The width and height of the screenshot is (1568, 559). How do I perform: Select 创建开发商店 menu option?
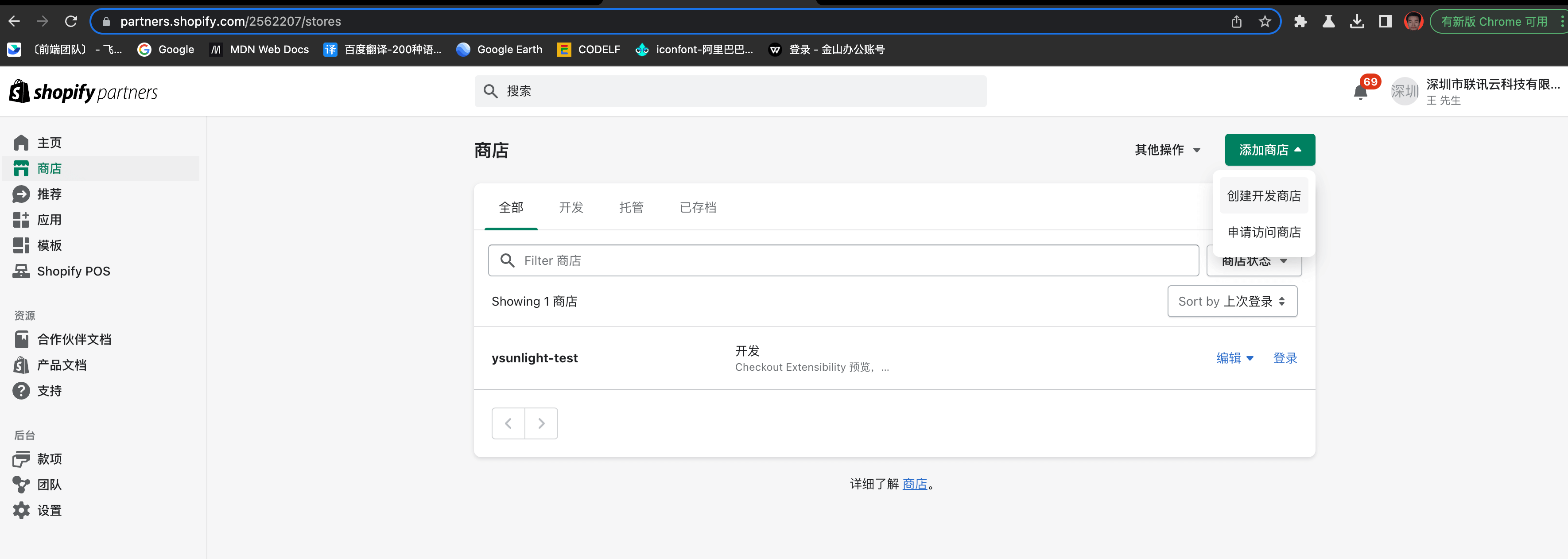pyautogui.click(x=1263, y=196)
